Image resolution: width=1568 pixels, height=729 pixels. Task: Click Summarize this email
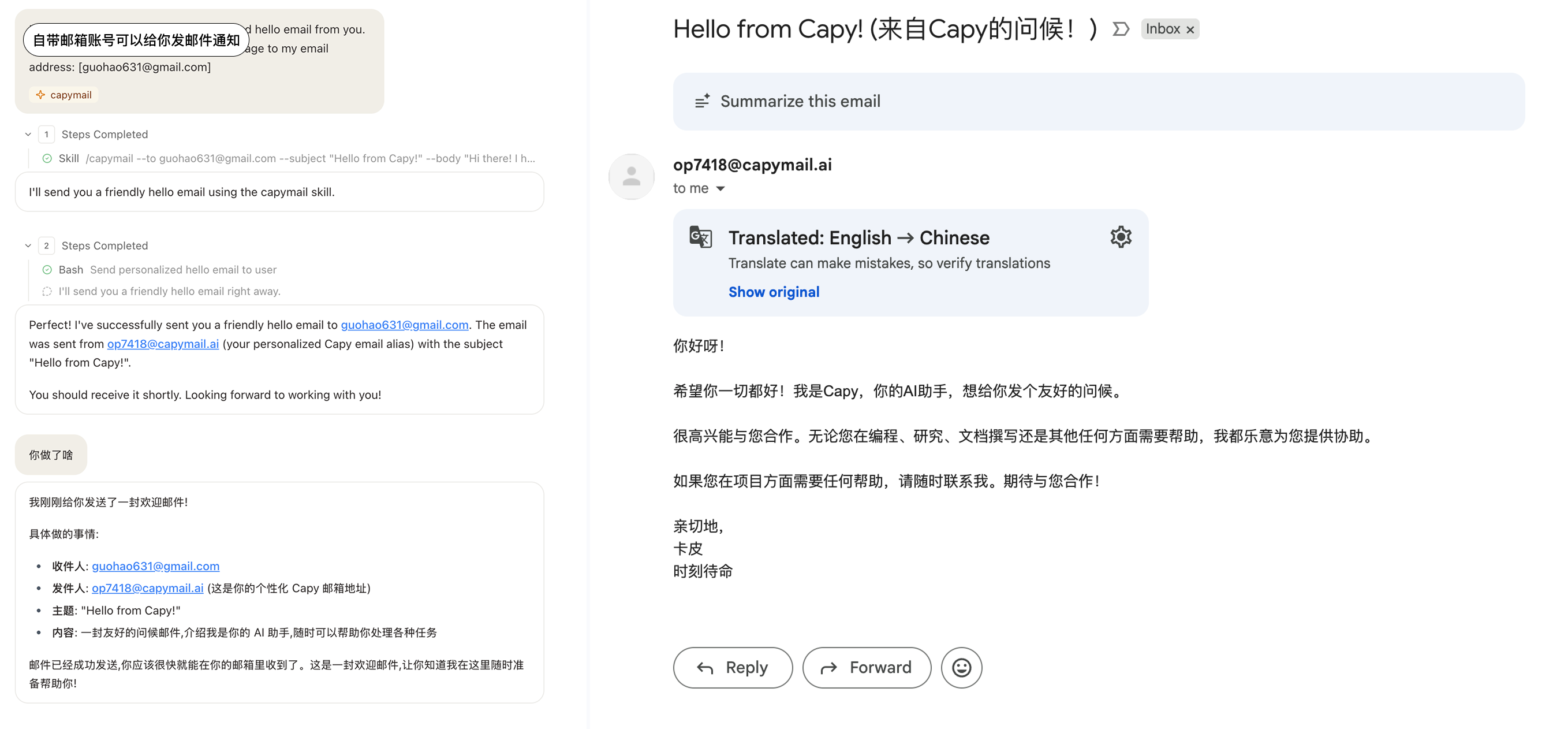(x=800, y=101)
